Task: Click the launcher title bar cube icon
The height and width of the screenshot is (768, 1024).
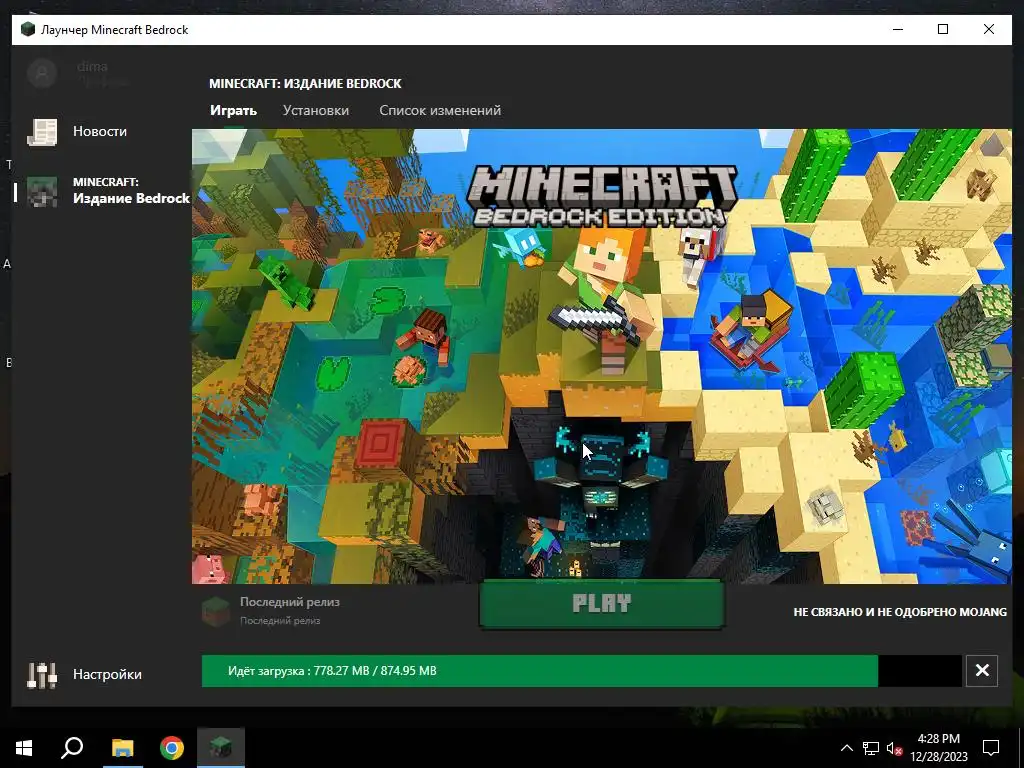Action: [27, 29]
